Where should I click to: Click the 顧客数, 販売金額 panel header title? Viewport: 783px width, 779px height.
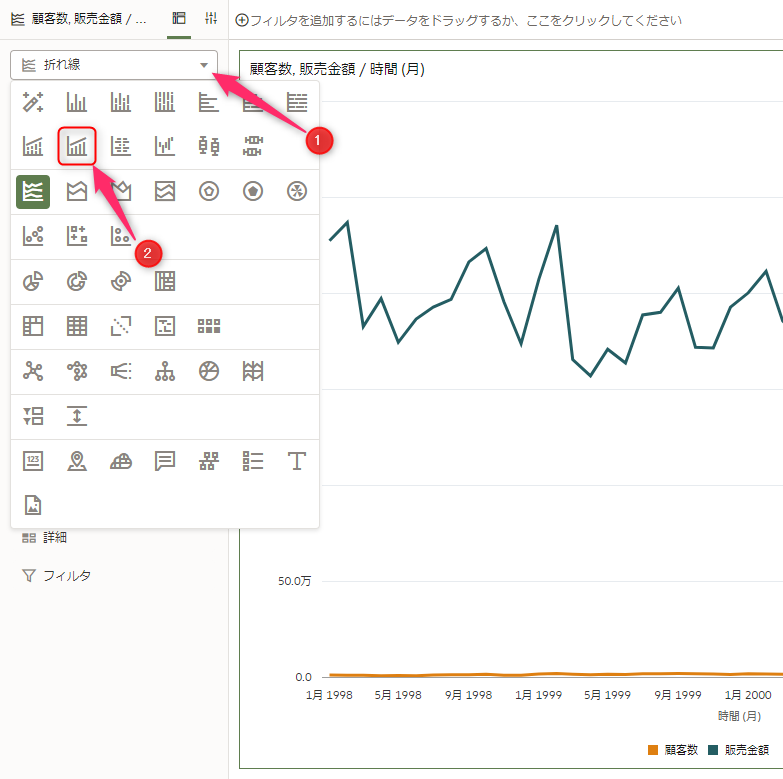point(89,19)
